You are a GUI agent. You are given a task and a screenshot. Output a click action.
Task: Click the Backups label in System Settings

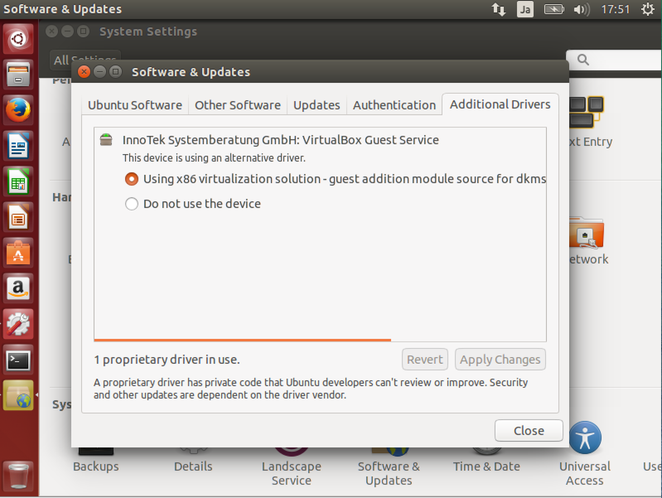[96, 466]
